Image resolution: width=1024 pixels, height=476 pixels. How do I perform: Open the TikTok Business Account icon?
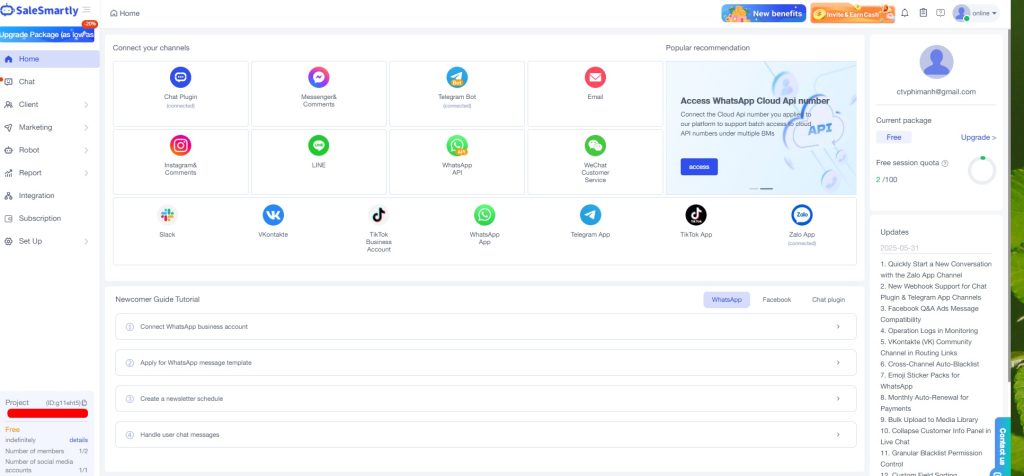[x=379, y=215]
